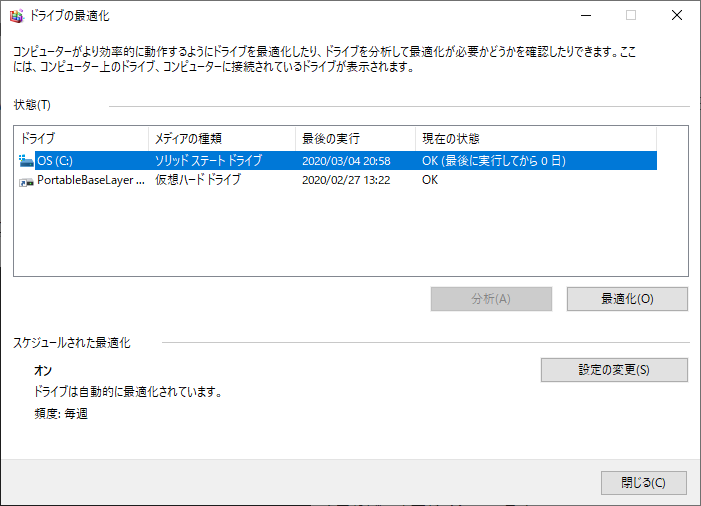Click the 閉じる(C) close button
This screenshot has height=506, width=701.
point(644,483)
